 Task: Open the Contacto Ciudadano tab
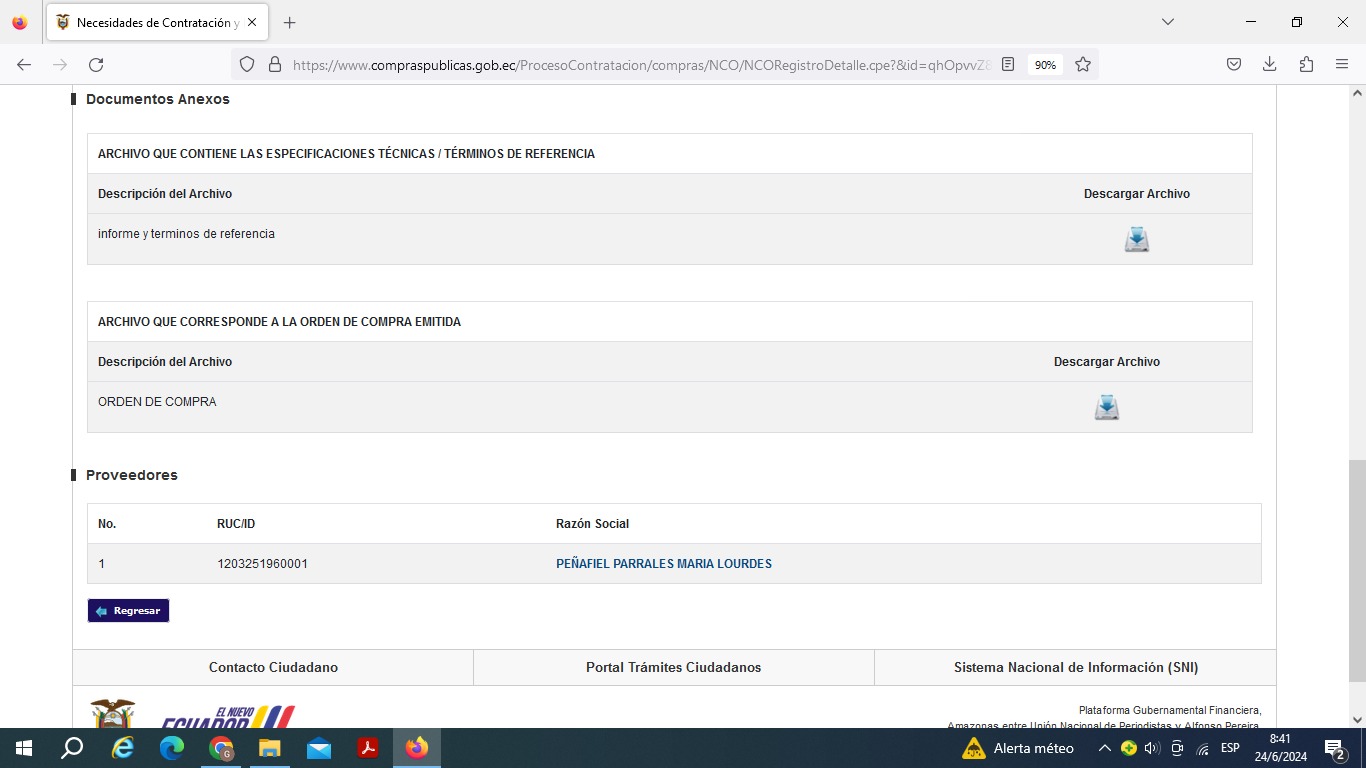[x=273, y=667]
